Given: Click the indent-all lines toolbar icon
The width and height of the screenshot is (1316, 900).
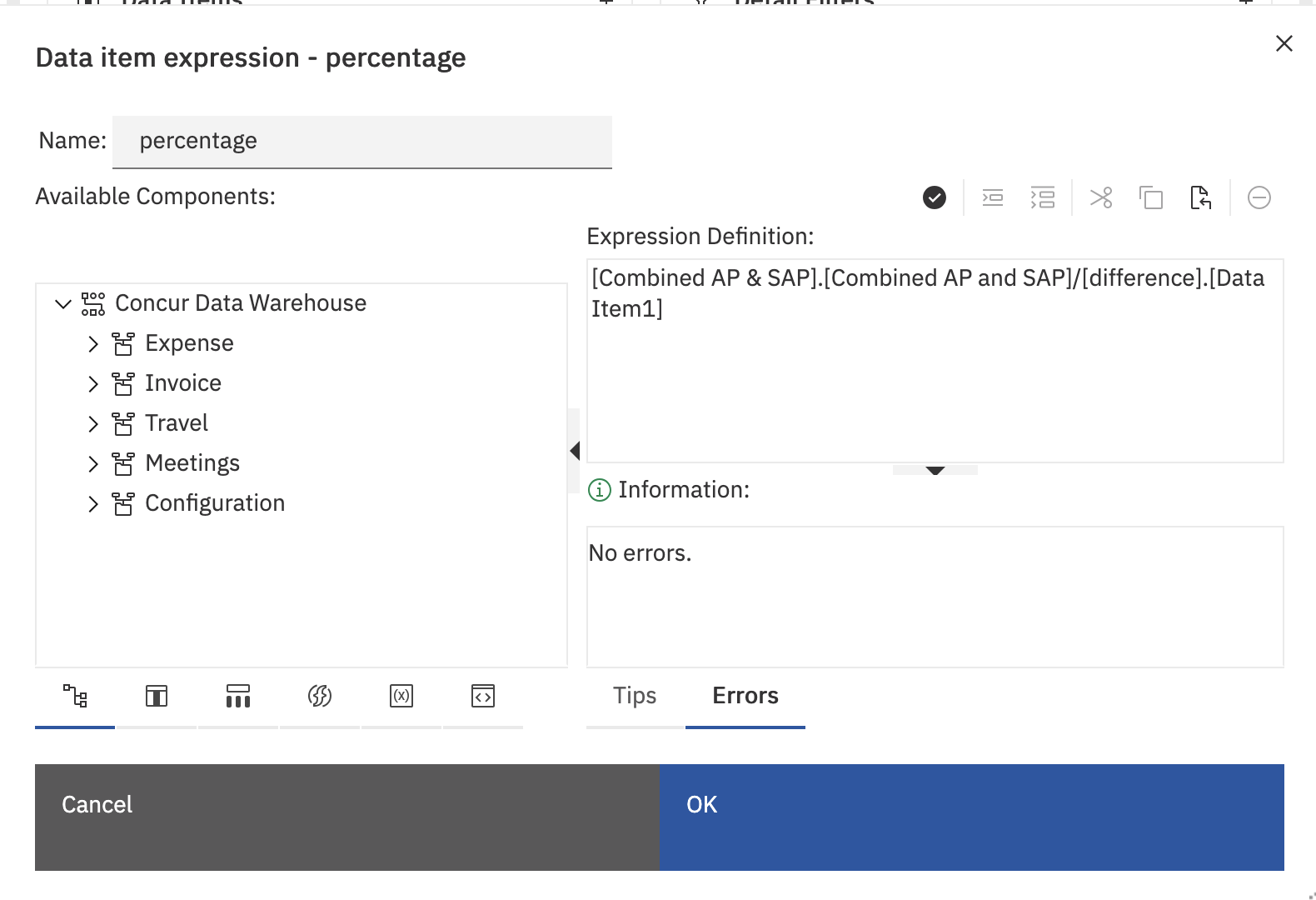Looking at the screenshot, I should click(x=1043, y=197).
